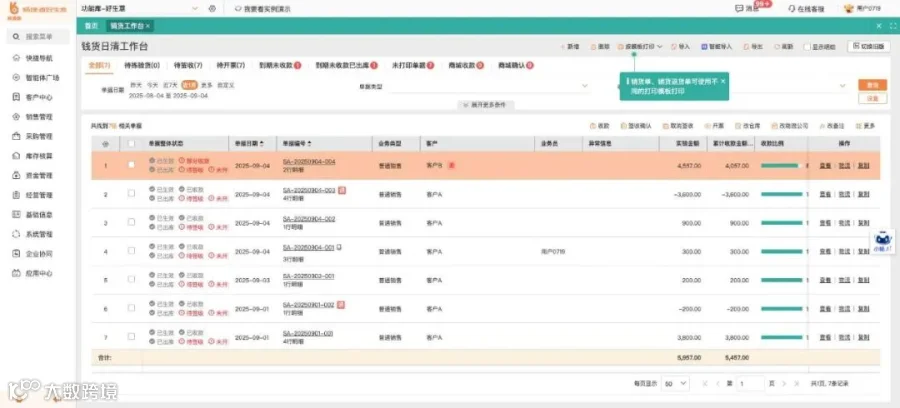900x408 pixels.
Task: Select the 待签收(7) tab
Action: (187, 65)
